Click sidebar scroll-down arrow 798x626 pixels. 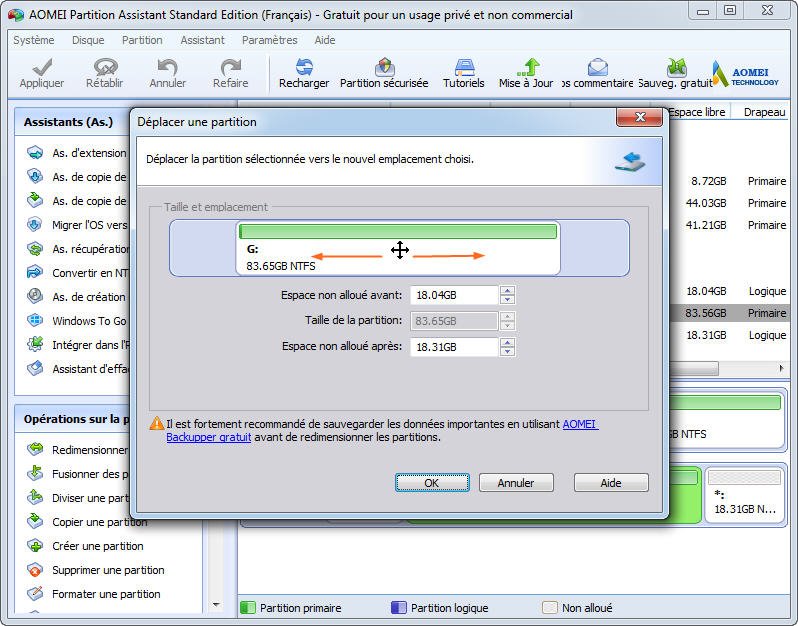(216, 605)
